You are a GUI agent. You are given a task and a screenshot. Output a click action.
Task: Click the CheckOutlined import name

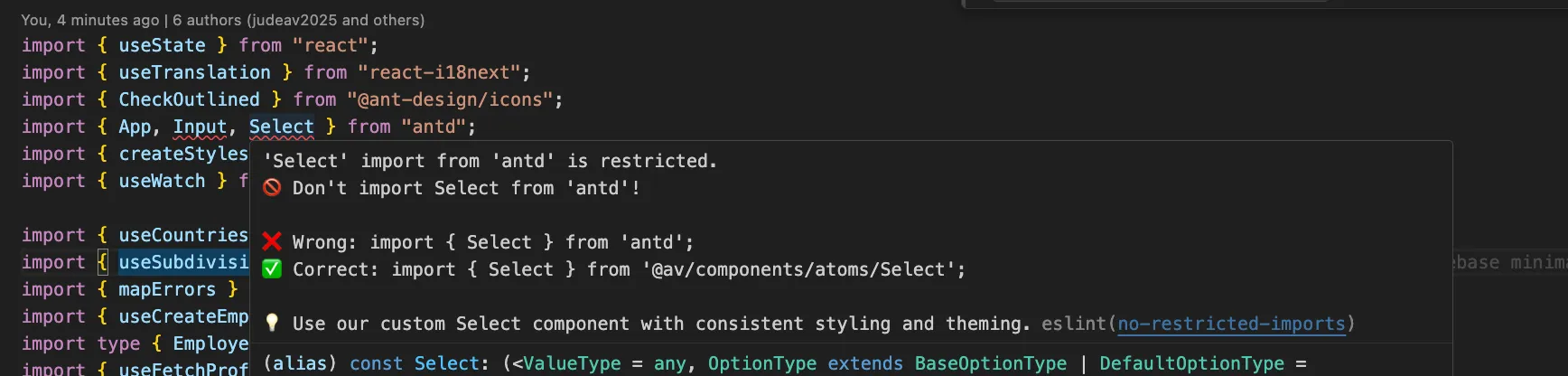[x=189, y=99]
